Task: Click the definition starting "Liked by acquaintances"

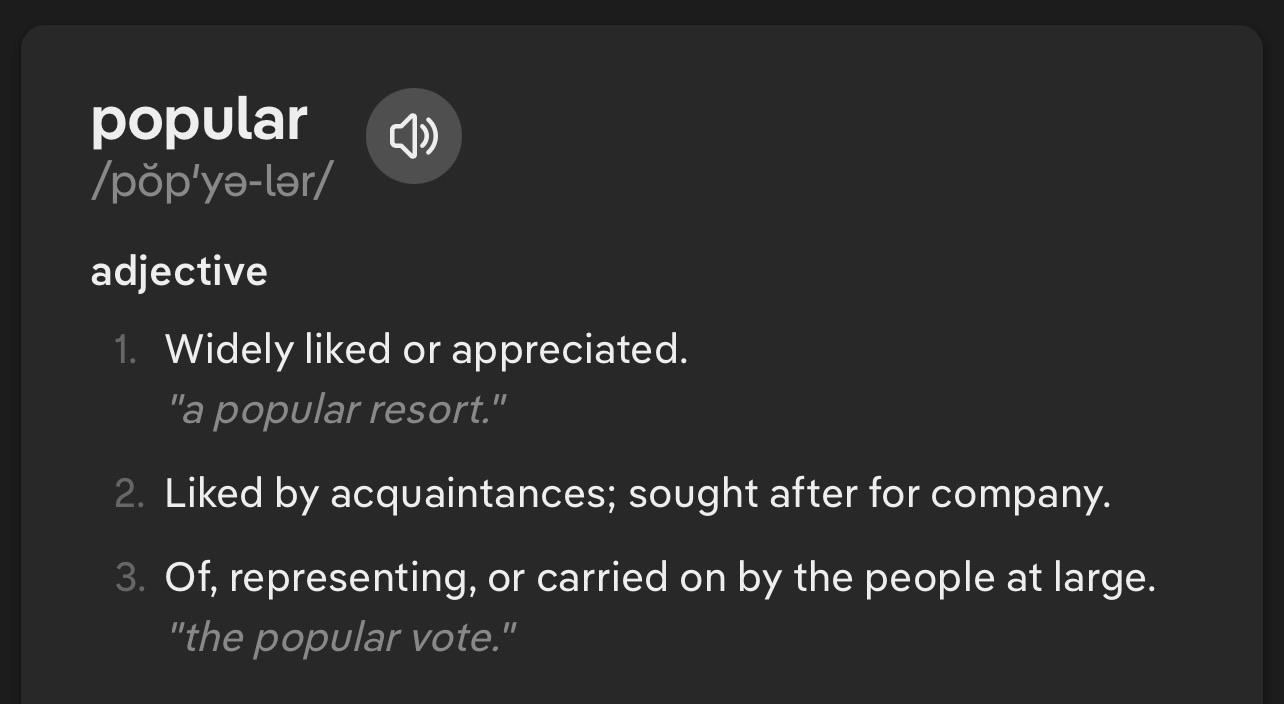Action: click(637, 493)
